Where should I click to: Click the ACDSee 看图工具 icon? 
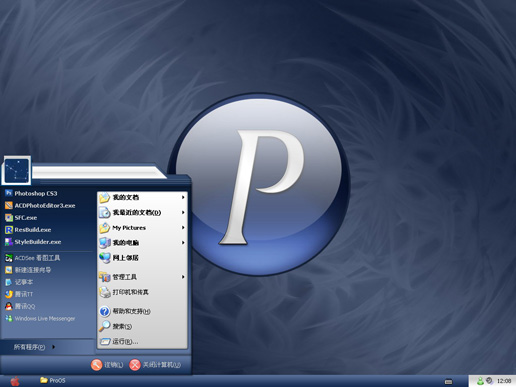pyautogui.click(x=9, y=258)
